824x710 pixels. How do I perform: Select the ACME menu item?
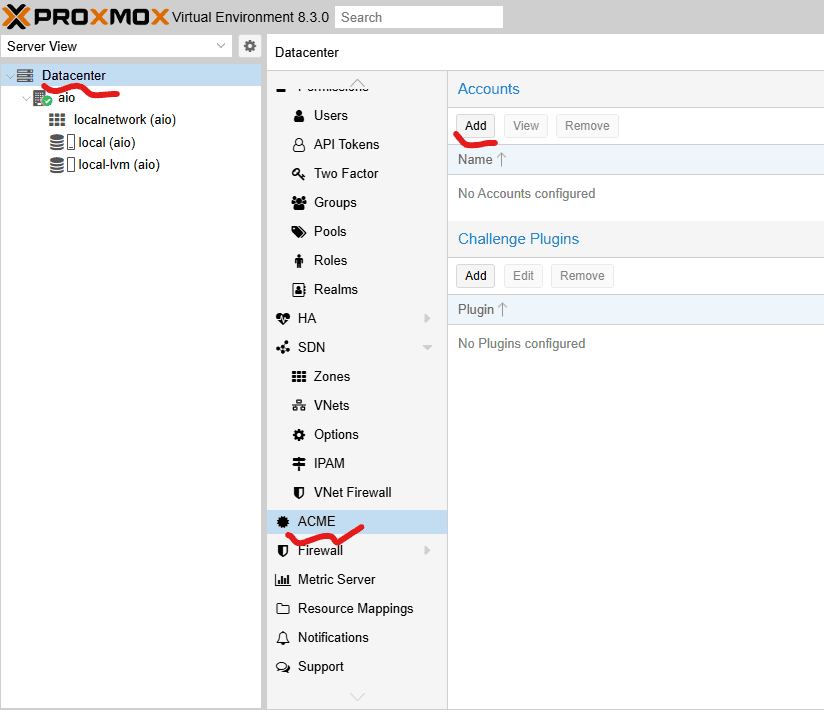[357, 521]
